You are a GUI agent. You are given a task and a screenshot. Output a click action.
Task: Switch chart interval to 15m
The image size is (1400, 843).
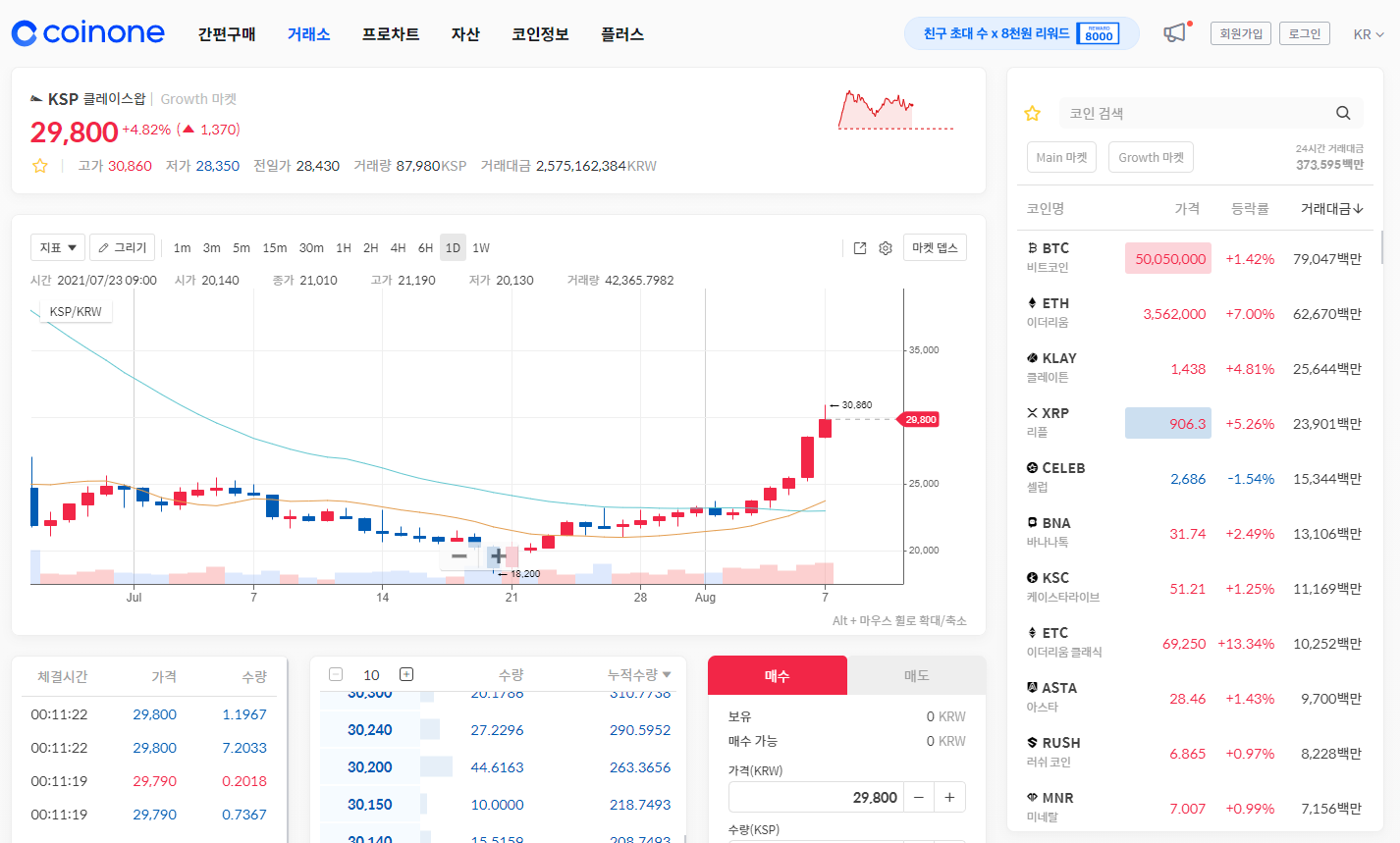(x=275, y=248)
